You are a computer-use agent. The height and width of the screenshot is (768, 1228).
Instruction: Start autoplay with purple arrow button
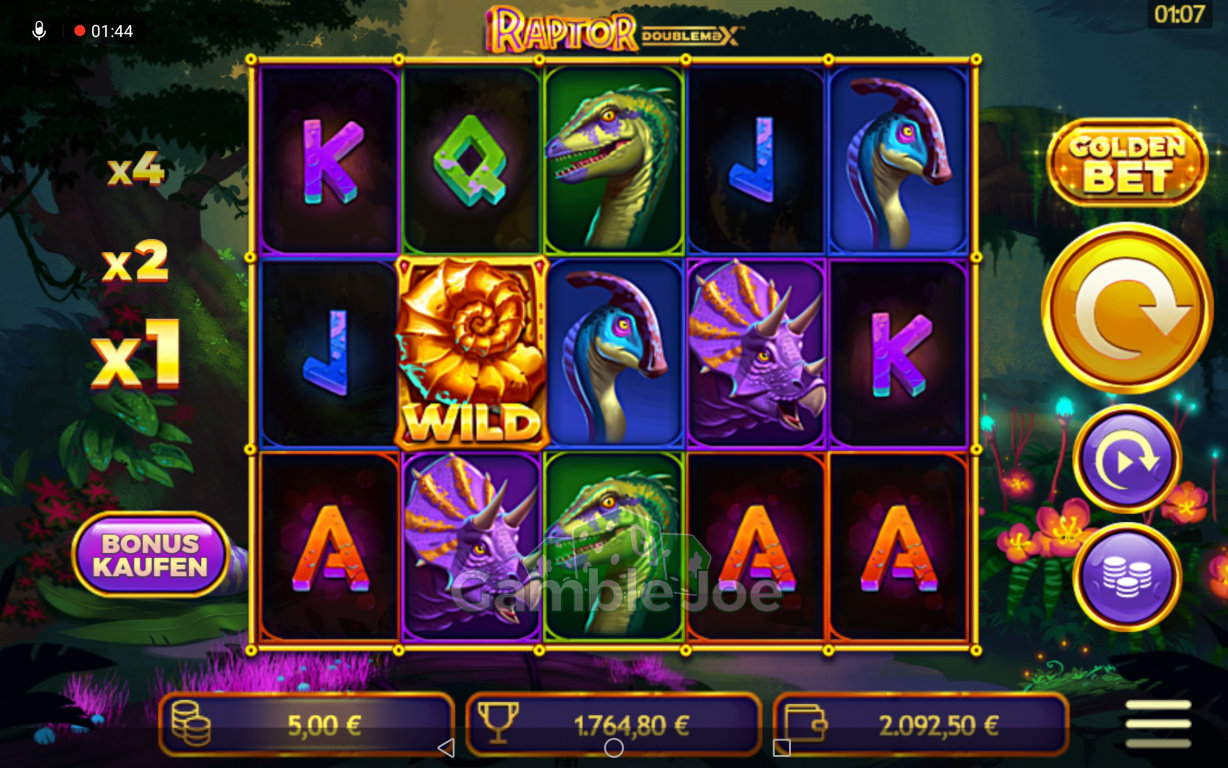point(1127,459)
